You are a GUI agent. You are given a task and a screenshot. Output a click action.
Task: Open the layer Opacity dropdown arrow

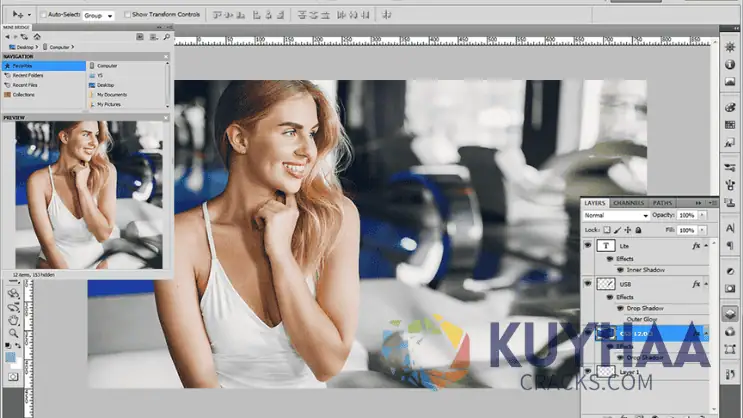tap(701, 215)
